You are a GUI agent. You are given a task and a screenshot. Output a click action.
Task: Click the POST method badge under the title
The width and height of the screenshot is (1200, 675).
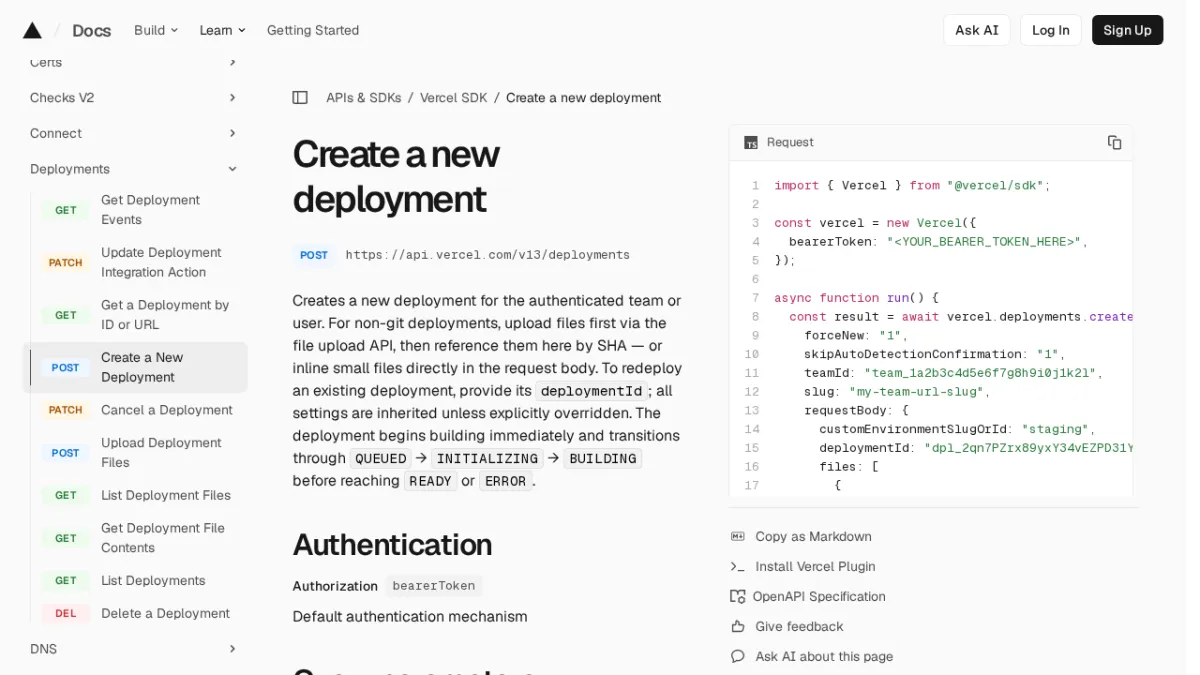coord(314,255)
